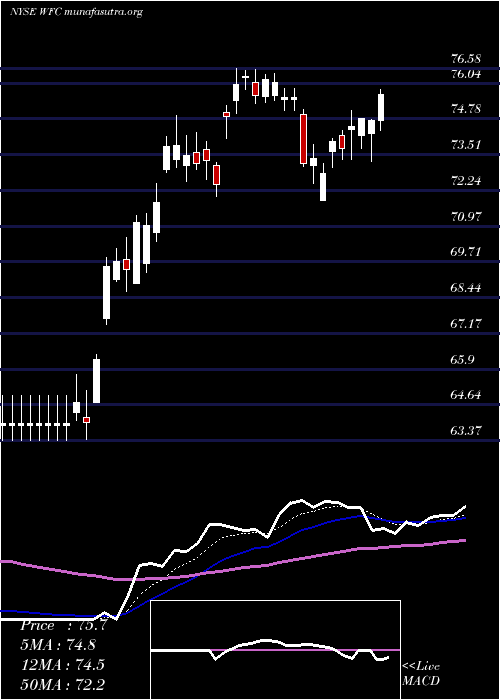Click the tall white gap-up candle near 68.44
500x700 pixels.
106,292
